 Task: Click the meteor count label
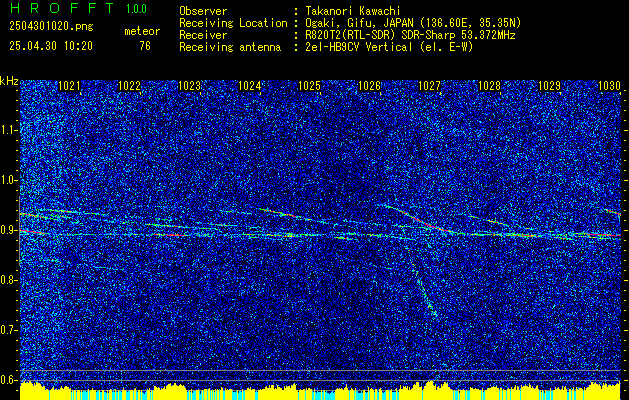142,31
